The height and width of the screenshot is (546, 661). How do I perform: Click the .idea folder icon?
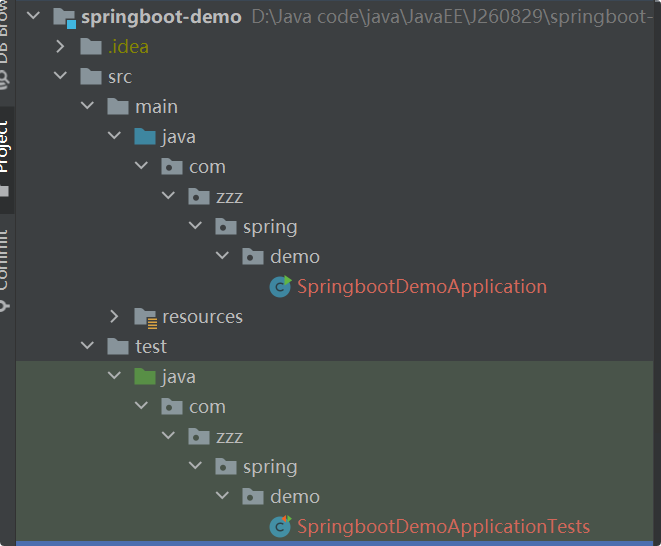tap(91, 46)
